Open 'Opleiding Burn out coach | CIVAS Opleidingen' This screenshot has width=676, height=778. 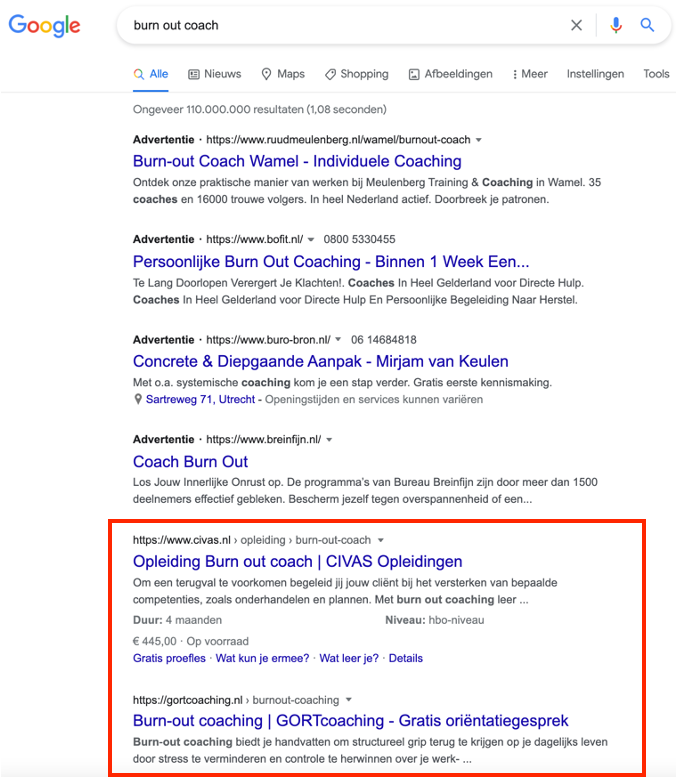click(x=298, y=561)
